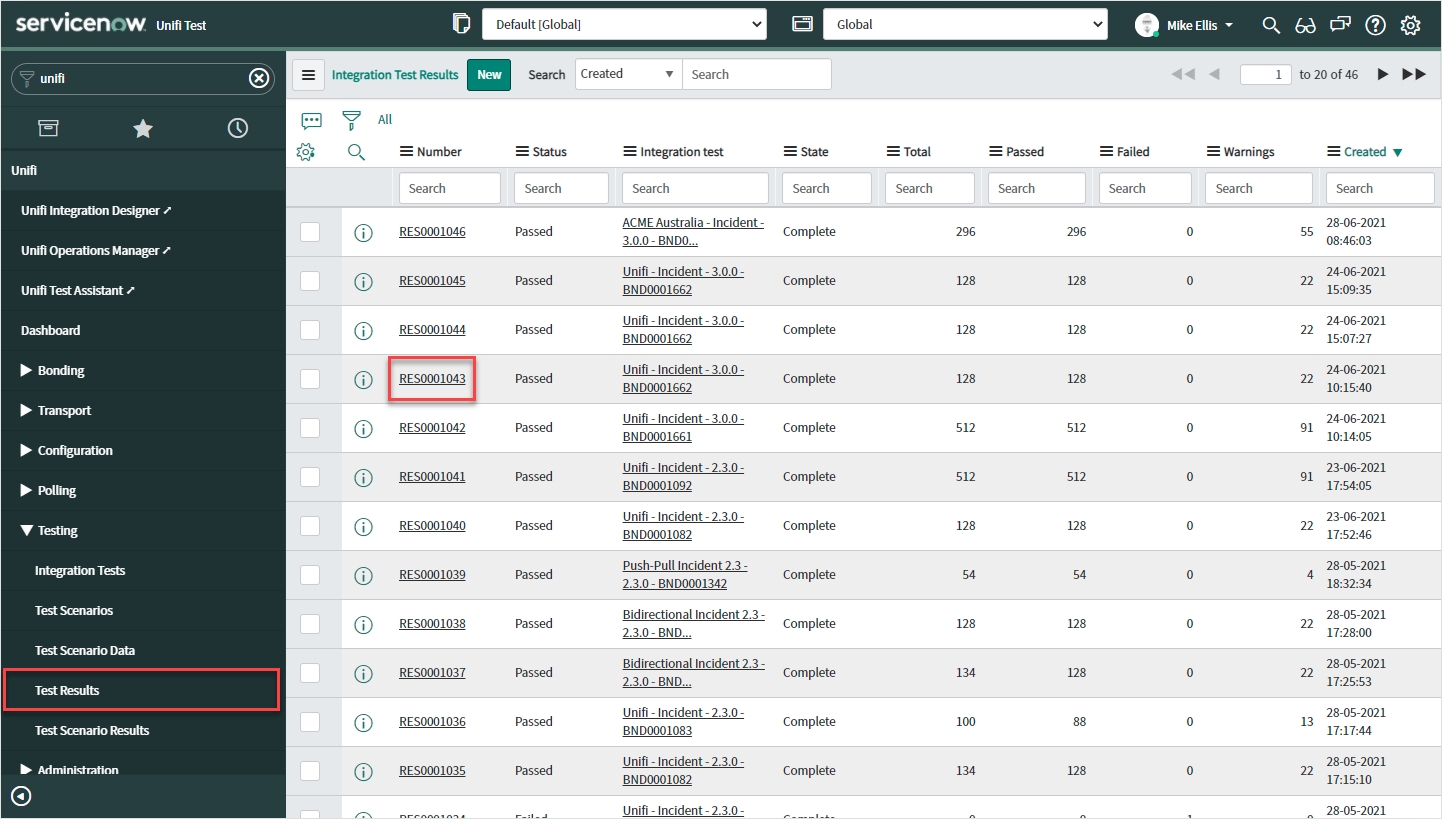Open the Created search field dropdown

[x=628, y=74]
